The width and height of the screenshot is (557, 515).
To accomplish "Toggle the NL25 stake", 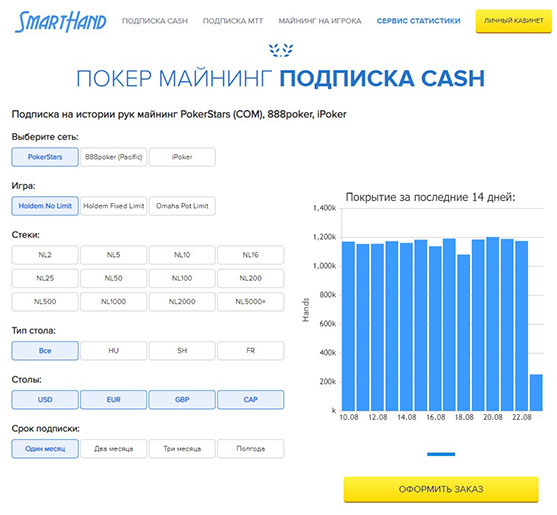I will point(45,278).
